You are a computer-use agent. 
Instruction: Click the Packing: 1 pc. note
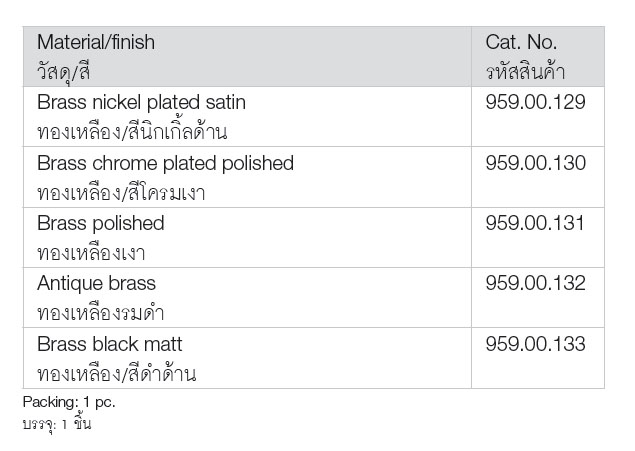[x=69, y=402]
